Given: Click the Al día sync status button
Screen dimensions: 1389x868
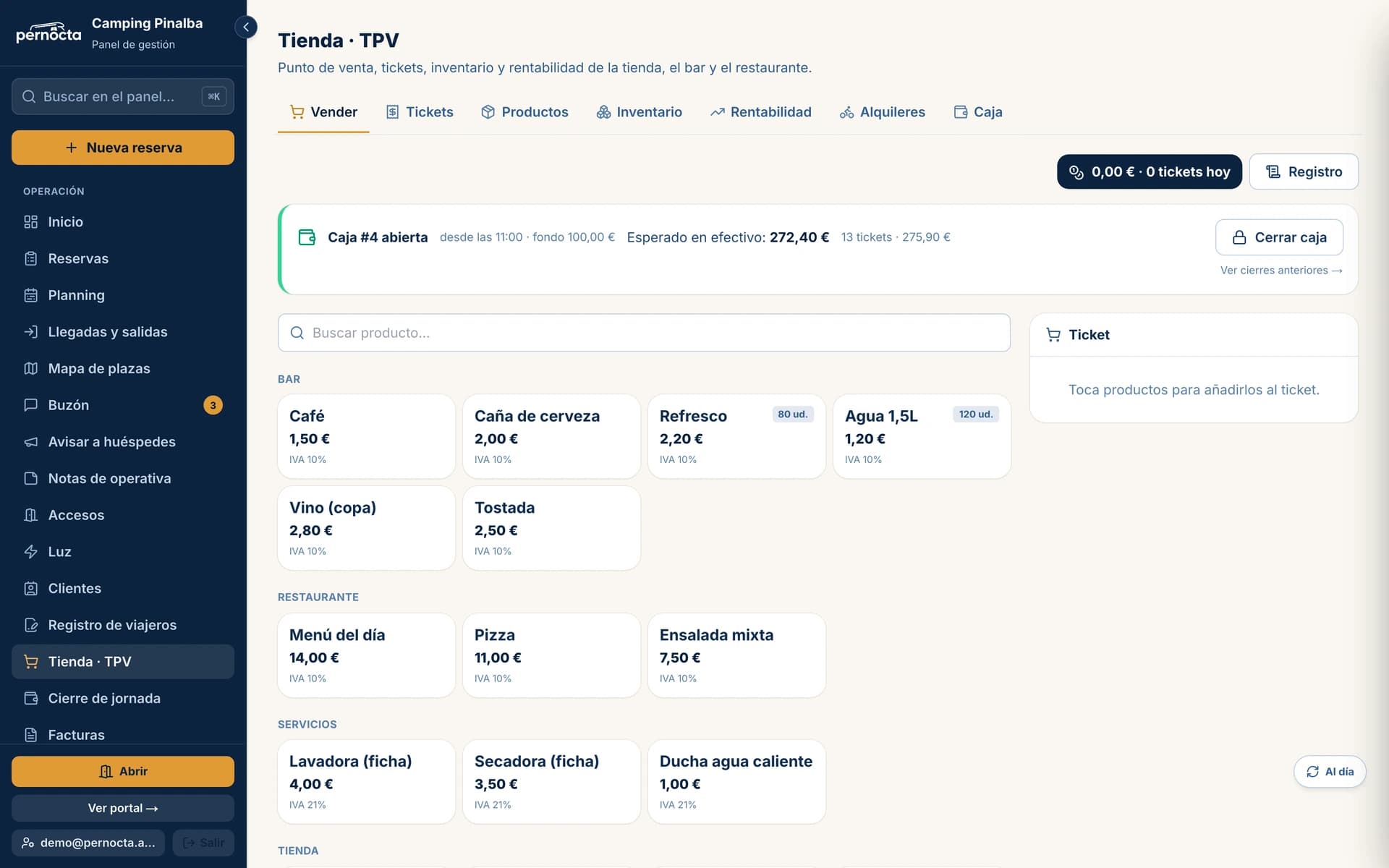Looking at the screenshot, I should click(1330, 772).
